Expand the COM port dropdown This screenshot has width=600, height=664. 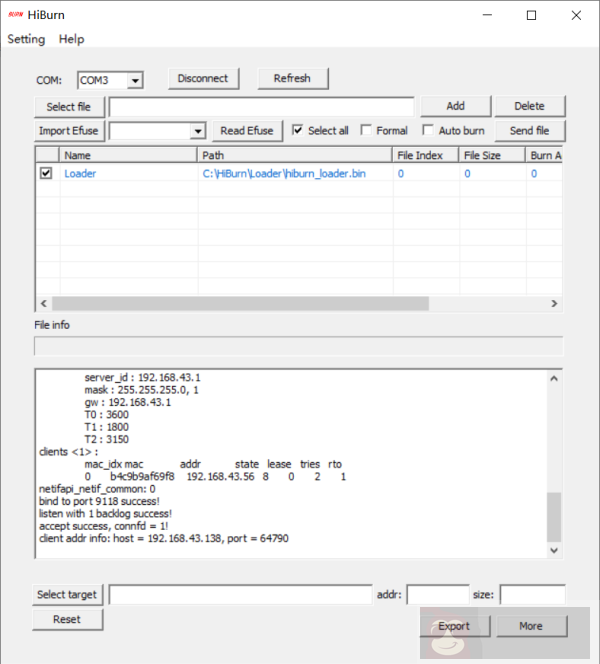coord(135,80)
